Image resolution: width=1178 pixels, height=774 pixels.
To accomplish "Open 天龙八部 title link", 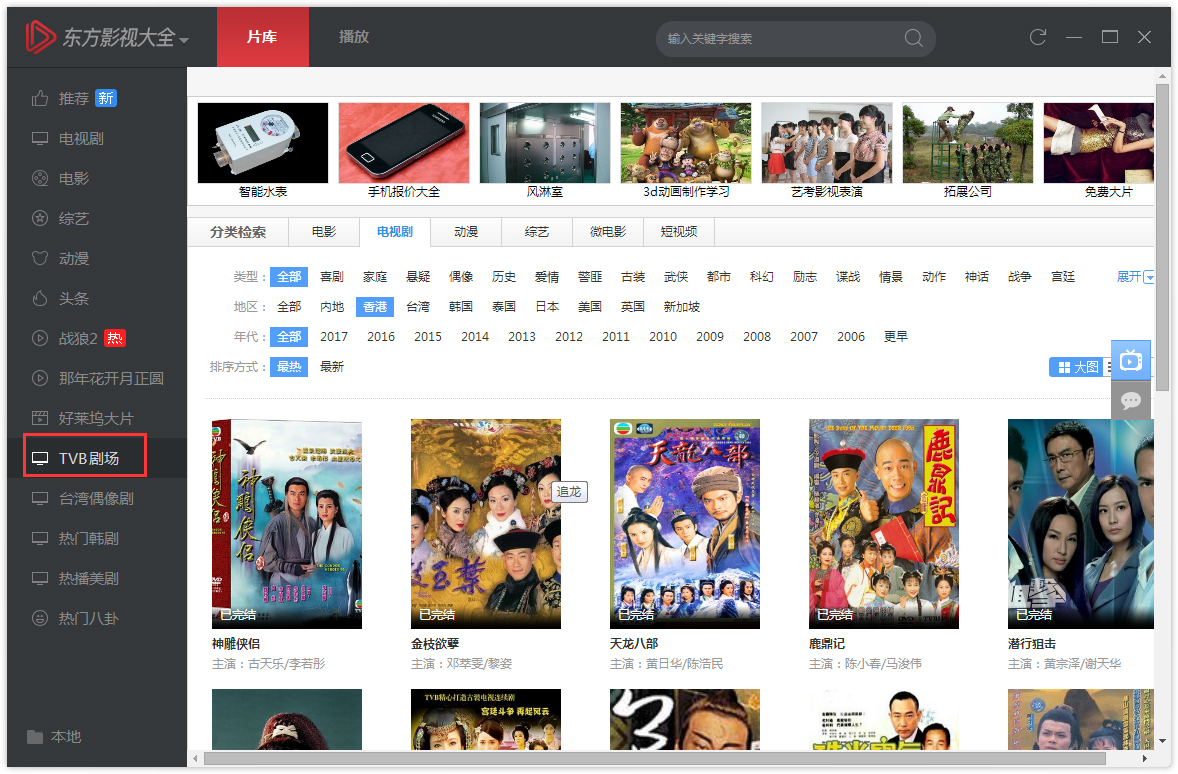I will pos(634,643).
